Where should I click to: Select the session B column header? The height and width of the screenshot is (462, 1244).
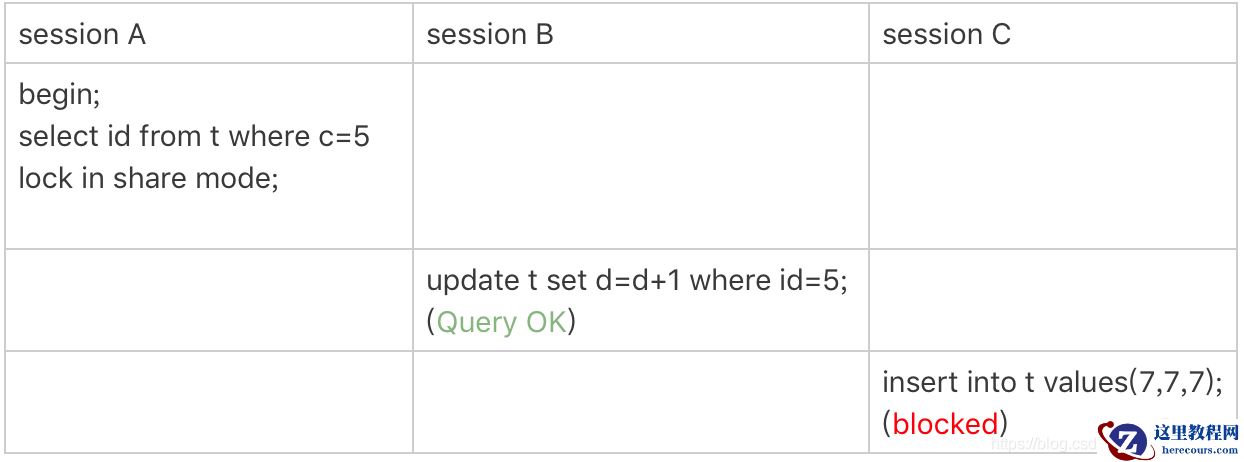click(490, 35)
